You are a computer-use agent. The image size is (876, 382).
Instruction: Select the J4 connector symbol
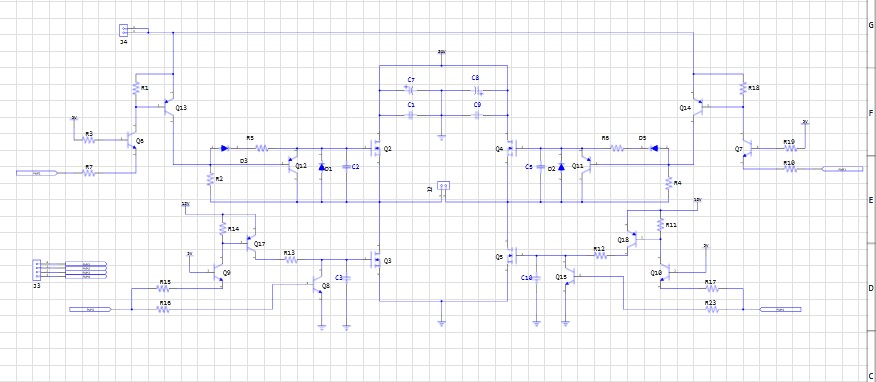pyautogui.click(x=123, y=30)
